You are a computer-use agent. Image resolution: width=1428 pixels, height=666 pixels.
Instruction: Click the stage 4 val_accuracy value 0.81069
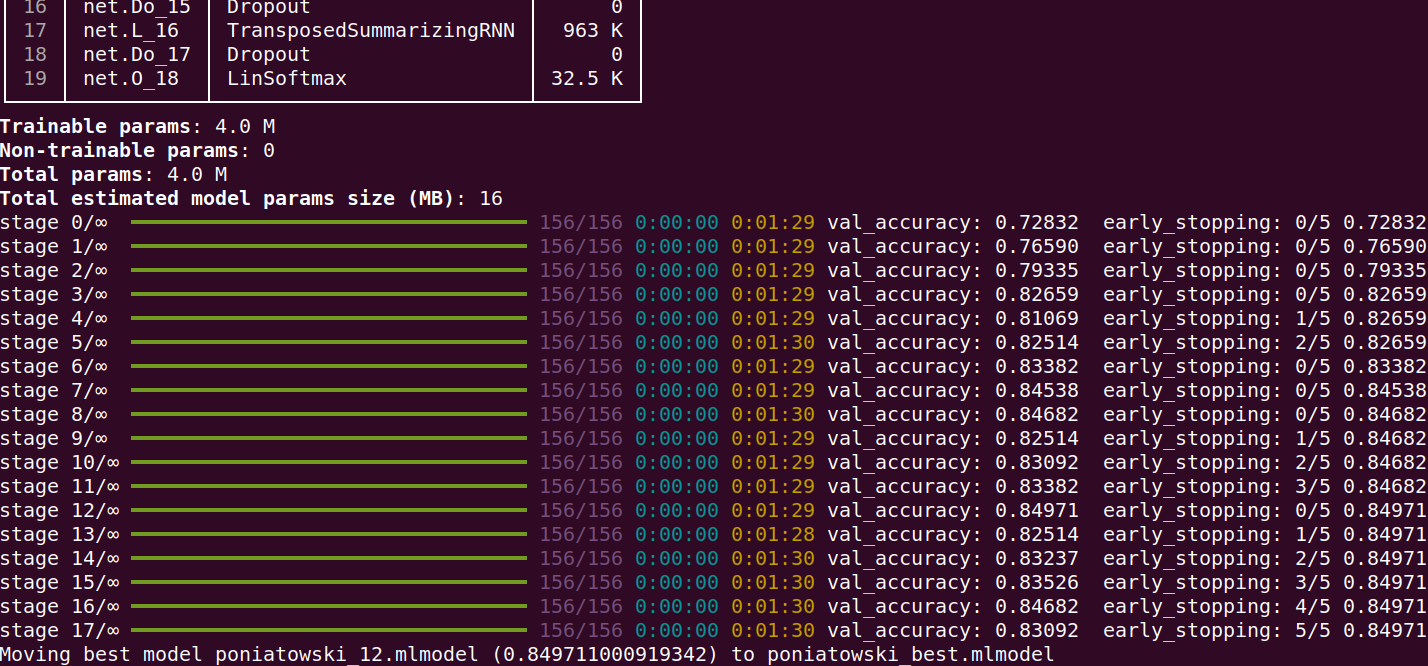pyautogui.click(x=1037, y=318)
